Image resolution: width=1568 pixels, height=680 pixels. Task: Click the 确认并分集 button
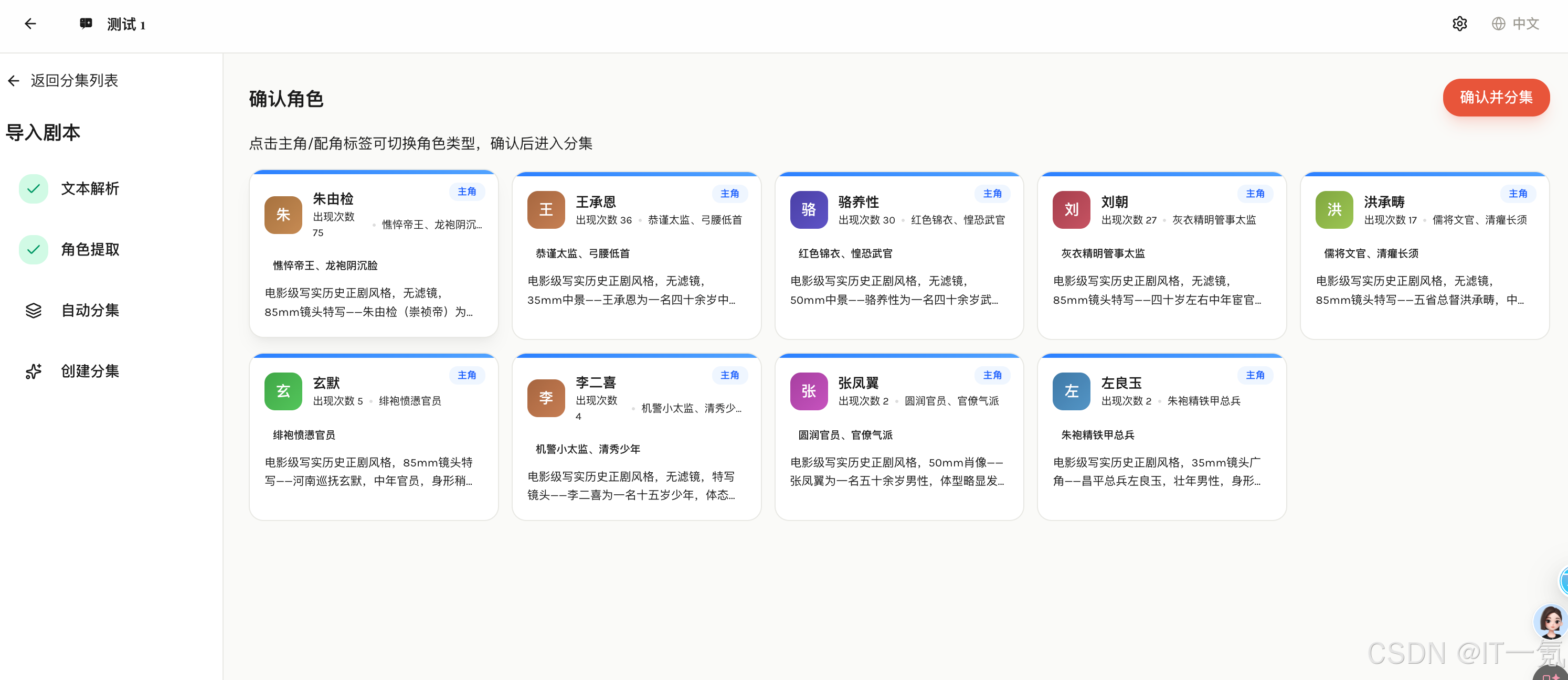[x=1496, y=98]
